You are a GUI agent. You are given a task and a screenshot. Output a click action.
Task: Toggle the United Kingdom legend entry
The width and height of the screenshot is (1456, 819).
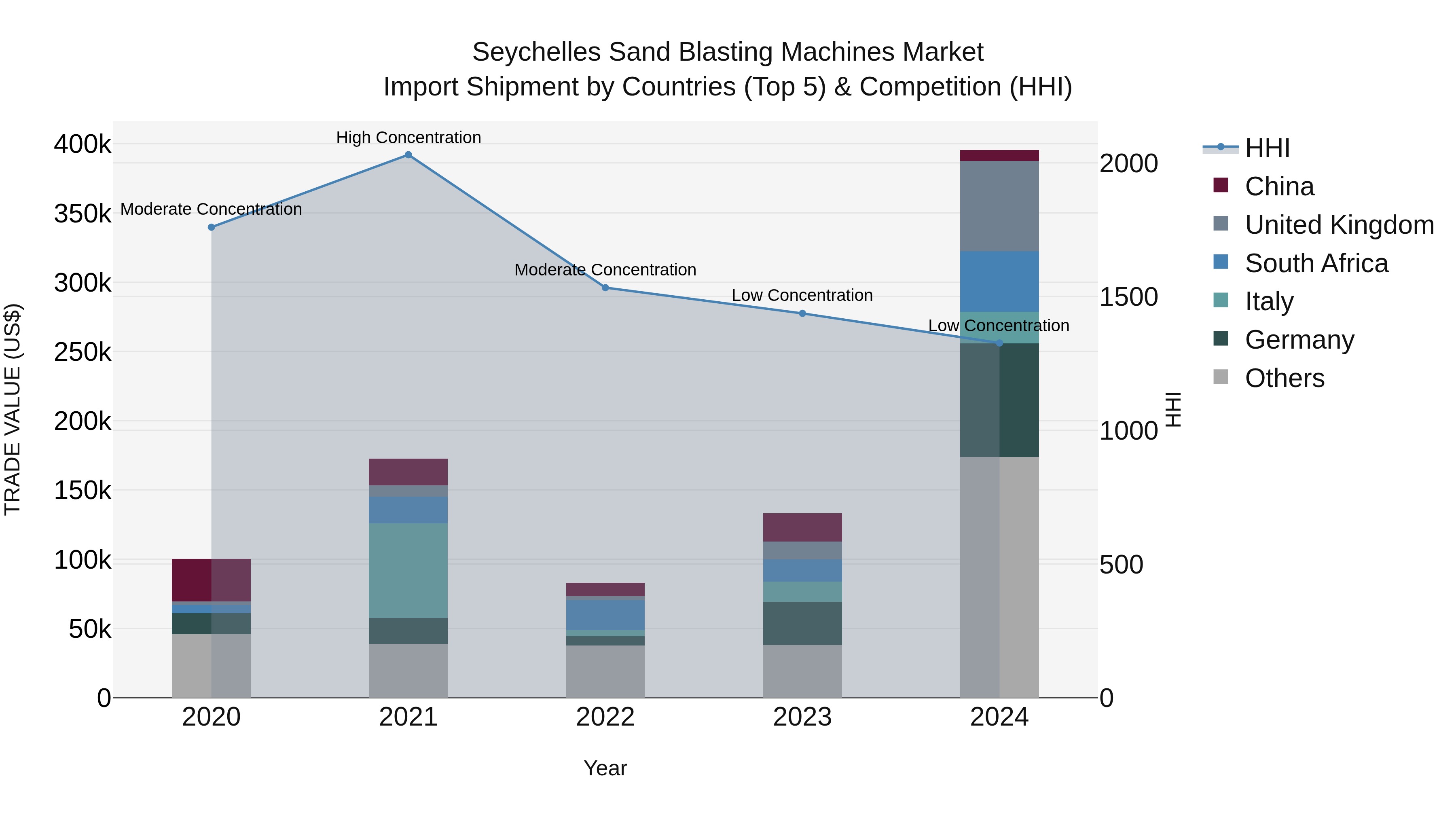pos(1323,225)
